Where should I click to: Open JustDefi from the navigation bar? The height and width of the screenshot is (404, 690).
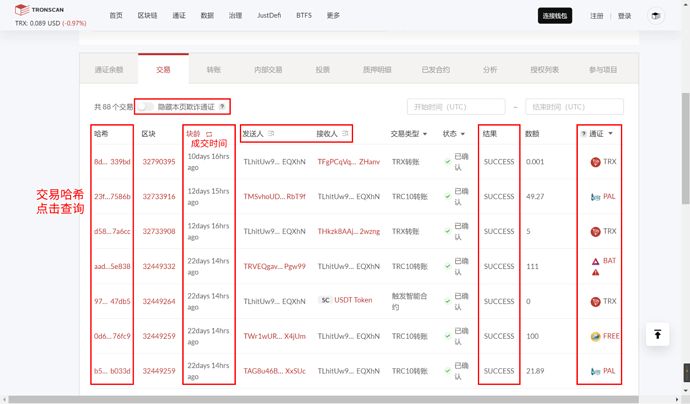(x=269, y=15)
